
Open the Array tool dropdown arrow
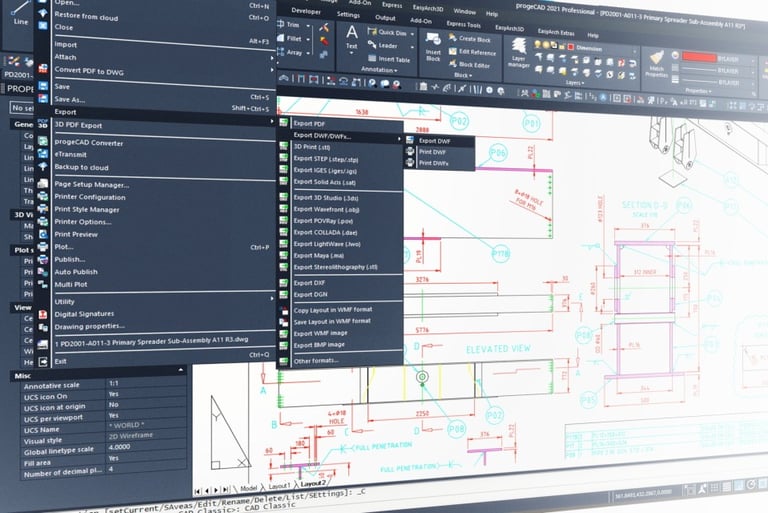click(309, 53)
